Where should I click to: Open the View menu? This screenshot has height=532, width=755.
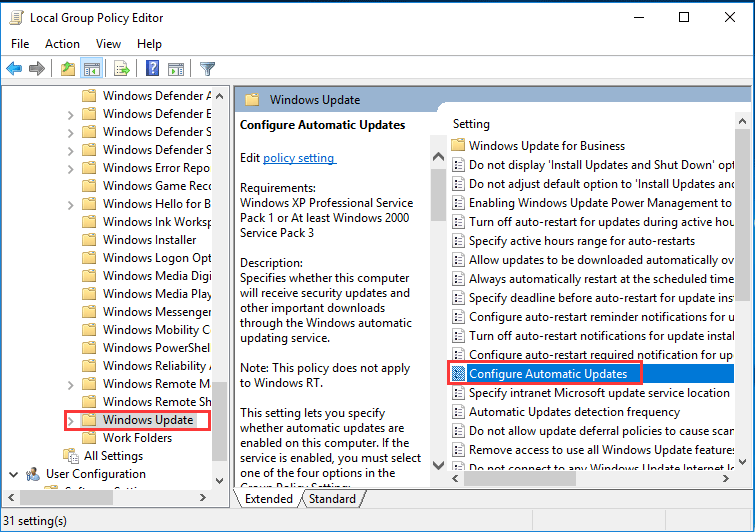tap(108, 44)
